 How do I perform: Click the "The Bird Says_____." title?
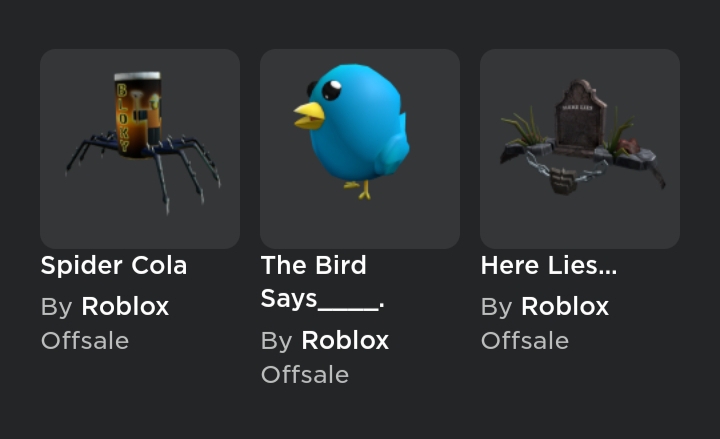tap(323, 282)
